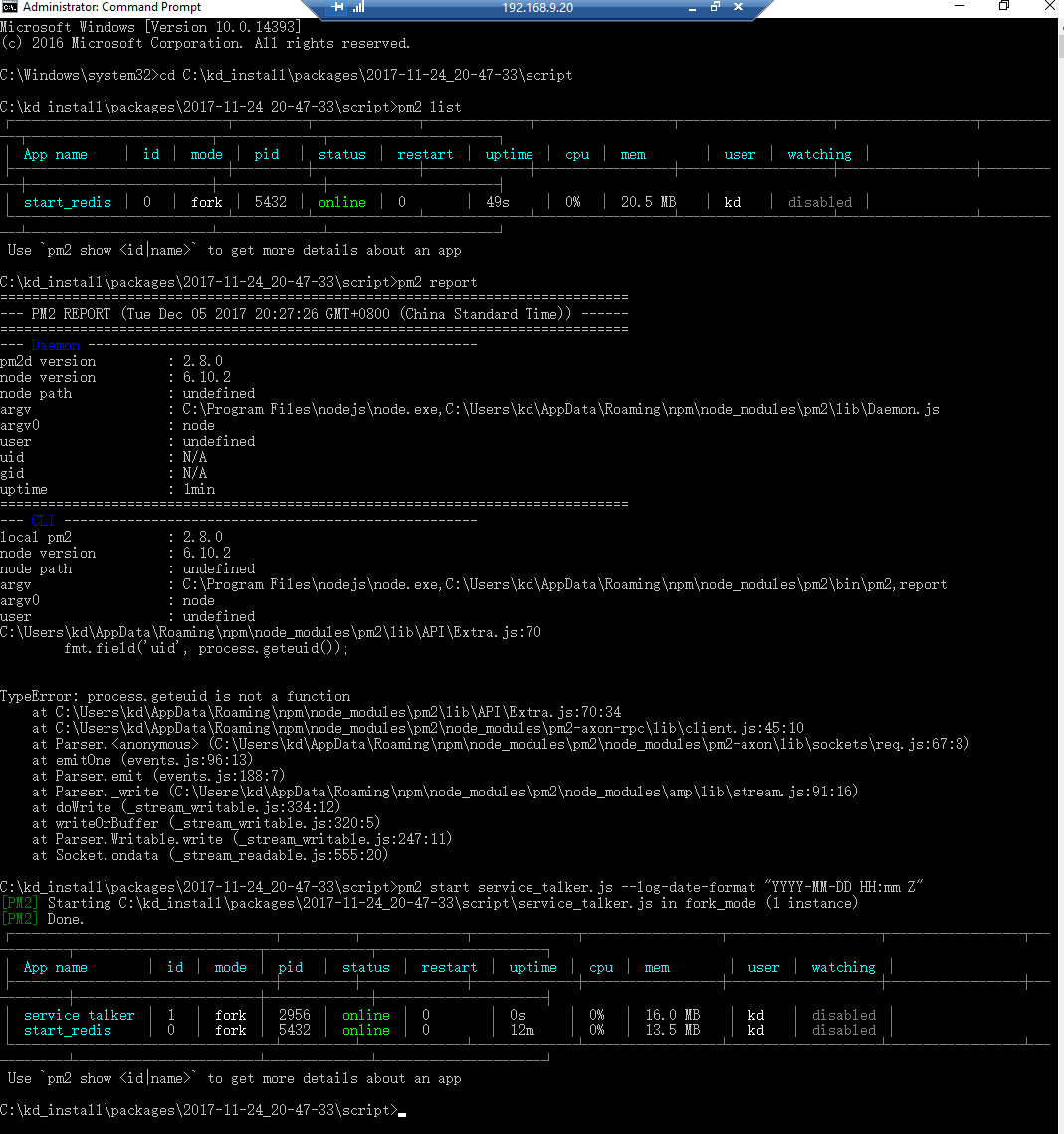Select the 20.5 MB memory value for start_redis
Viewport: 1064px width, 1134px height.
[648, 201]
